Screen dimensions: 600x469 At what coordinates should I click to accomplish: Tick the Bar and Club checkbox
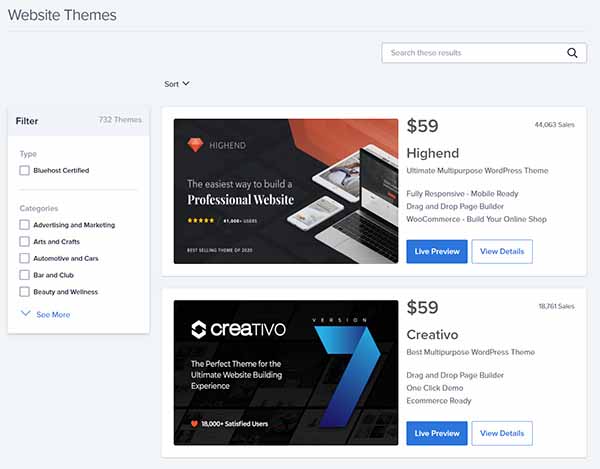25,275
